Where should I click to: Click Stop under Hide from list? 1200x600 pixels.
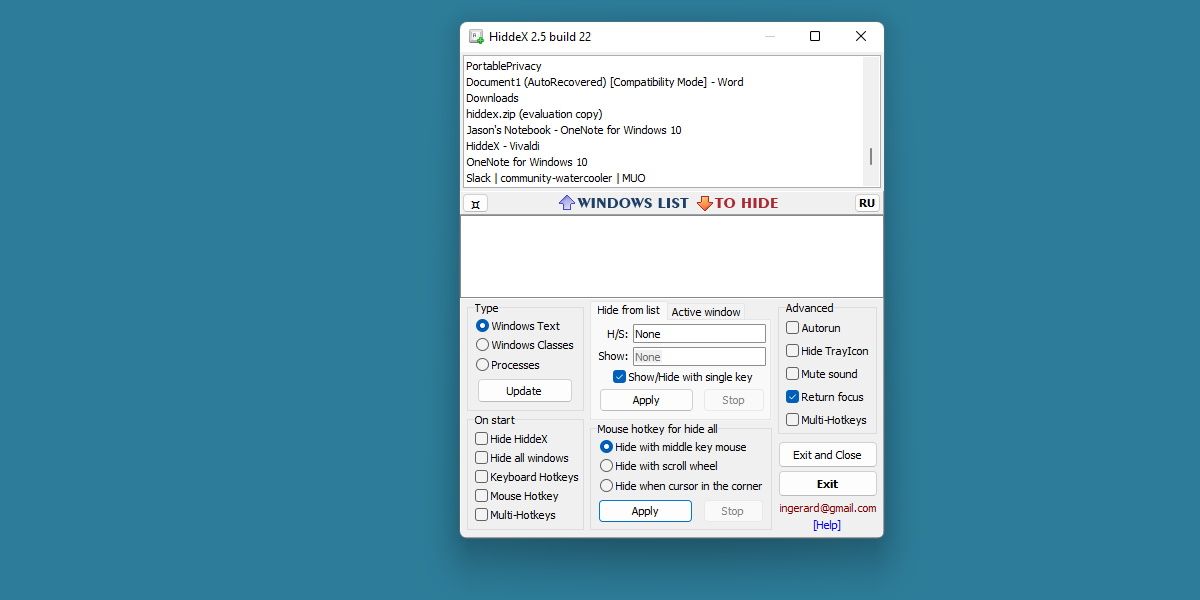[734, 400]
